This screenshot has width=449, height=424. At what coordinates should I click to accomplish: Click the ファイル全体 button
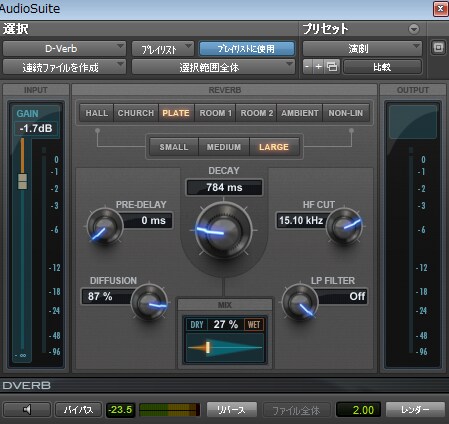tap(296, 410)
